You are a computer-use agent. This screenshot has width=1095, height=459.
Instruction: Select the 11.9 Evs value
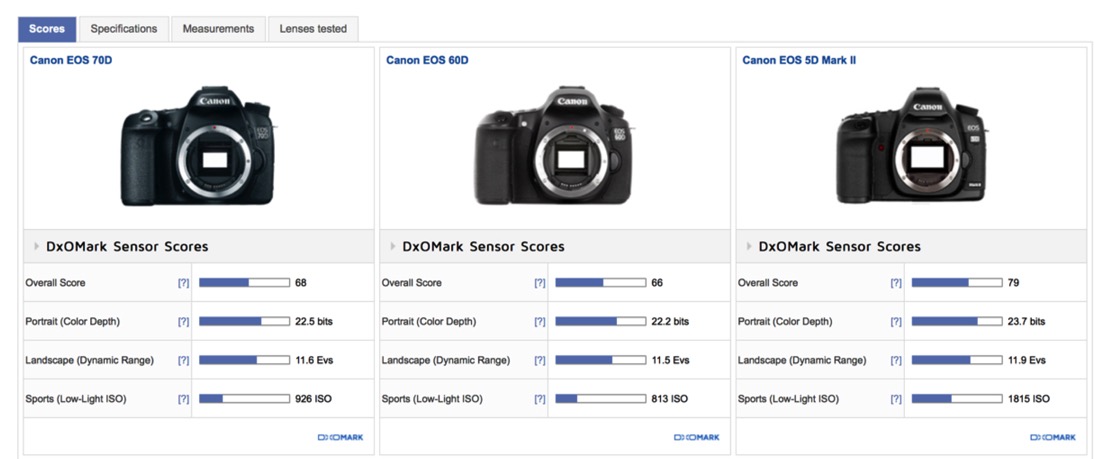pyautogui.click(x=1026, y=360)
